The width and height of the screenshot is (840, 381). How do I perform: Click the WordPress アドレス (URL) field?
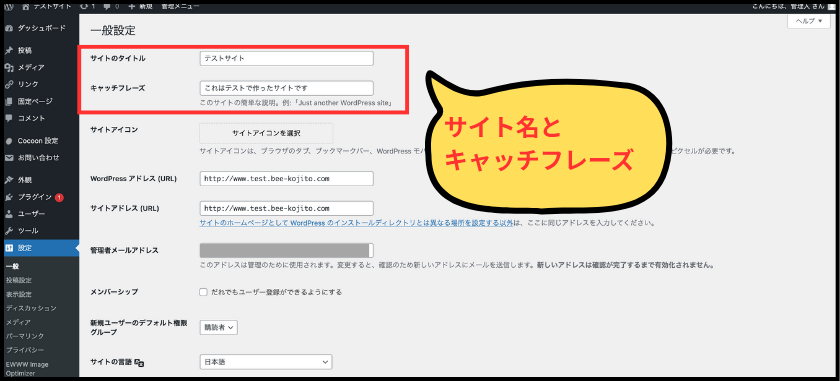tap(287, 178)
